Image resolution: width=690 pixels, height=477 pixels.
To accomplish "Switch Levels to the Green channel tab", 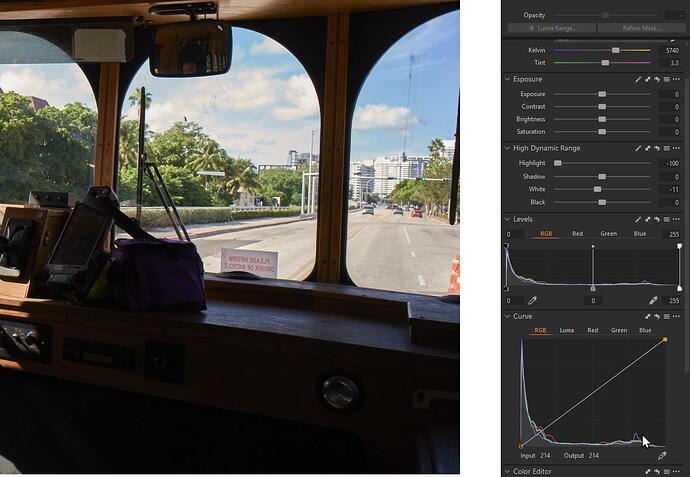I will [609, 234].
